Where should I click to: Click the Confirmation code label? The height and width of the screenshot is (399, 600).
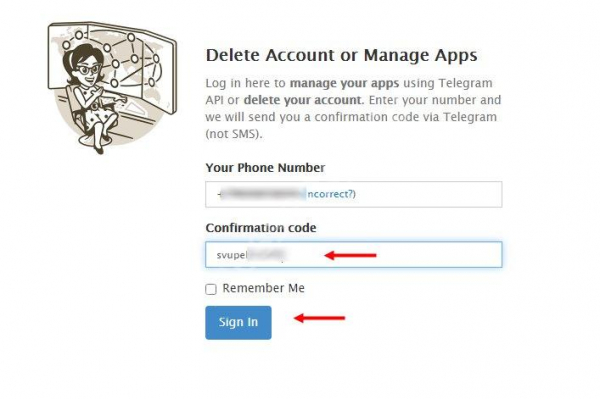(x=261, y=228)
